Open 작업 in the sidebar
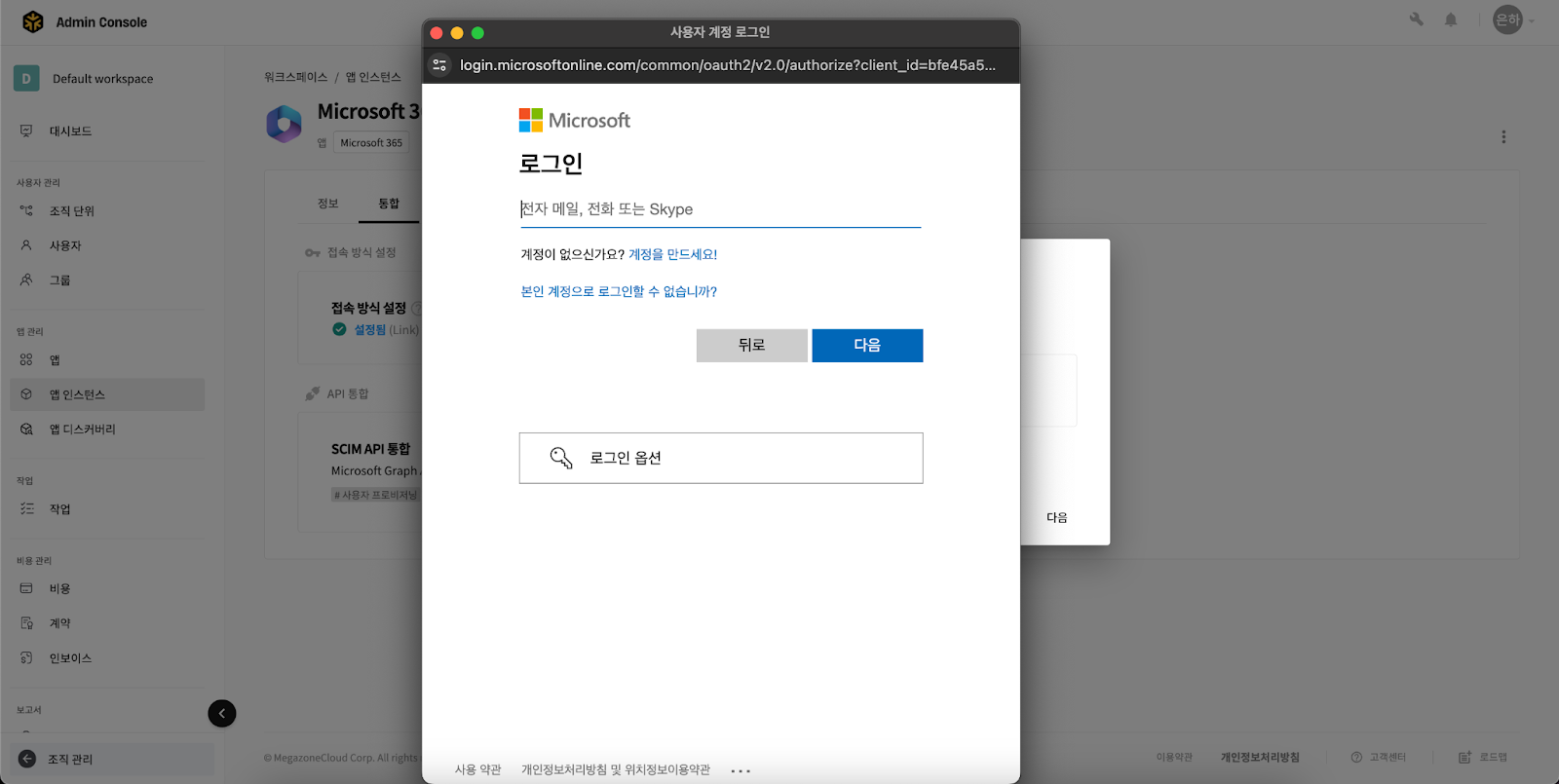The image size is (1559, 784). 59,508
